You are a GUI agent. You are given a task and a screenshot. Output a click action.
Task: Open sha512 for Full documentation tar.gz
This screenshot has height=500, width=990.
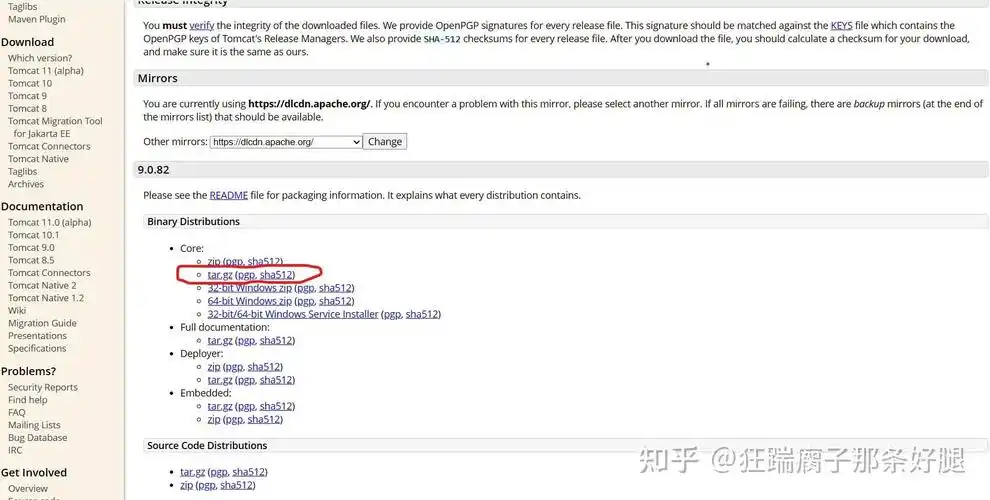277,340
